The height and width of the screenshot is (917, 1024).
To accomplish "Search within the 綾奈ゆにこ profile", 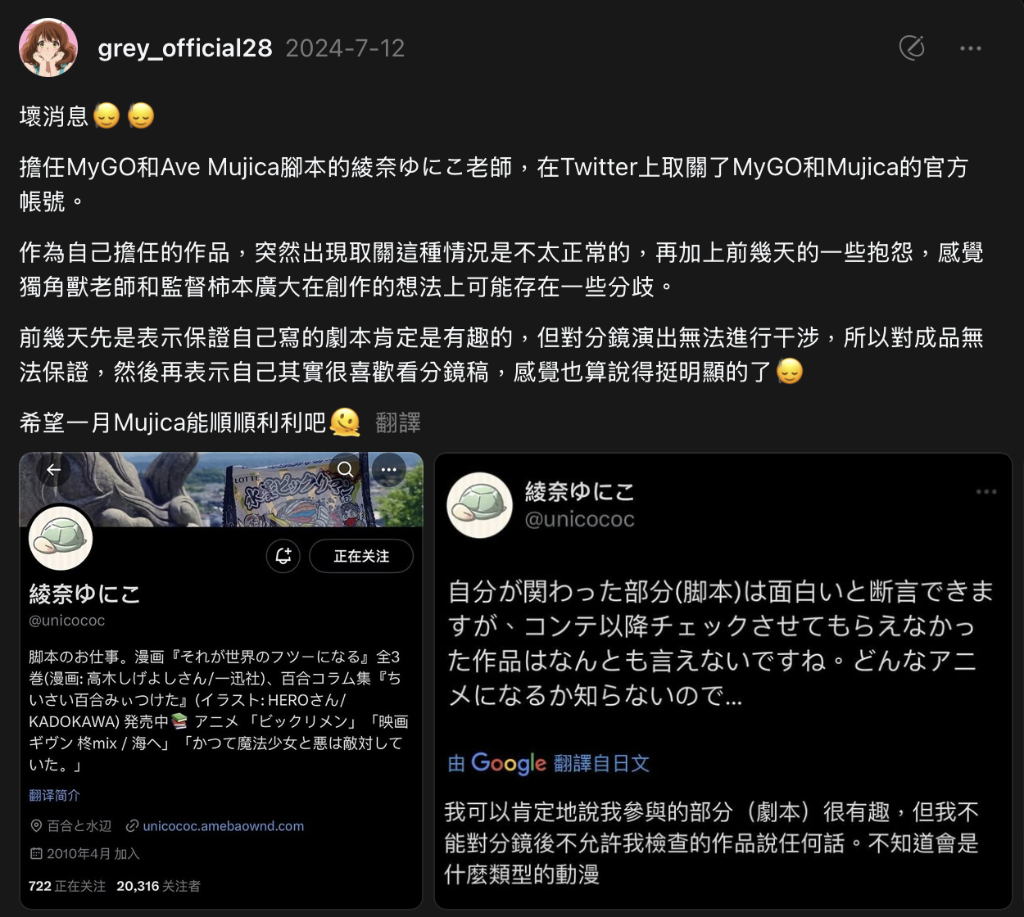I will pos(345,469).
